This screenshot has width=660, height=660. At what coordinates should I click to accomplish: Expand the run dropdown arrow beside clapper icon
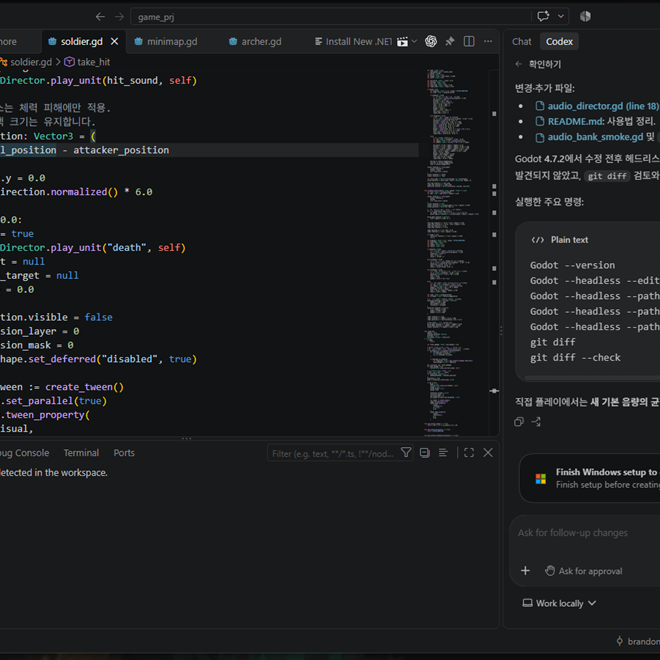coord(414,41)
